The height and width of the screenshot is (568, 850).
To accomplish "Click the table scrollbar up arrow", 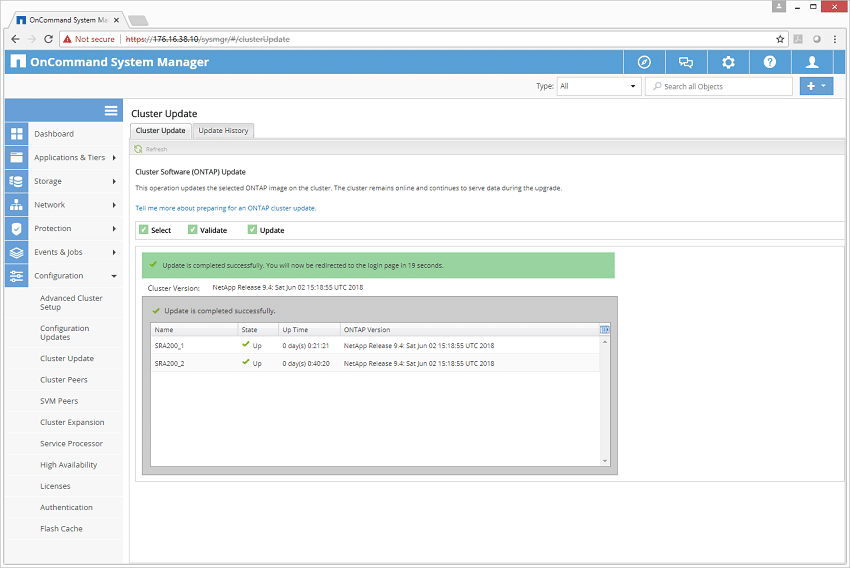I will 605,341.
